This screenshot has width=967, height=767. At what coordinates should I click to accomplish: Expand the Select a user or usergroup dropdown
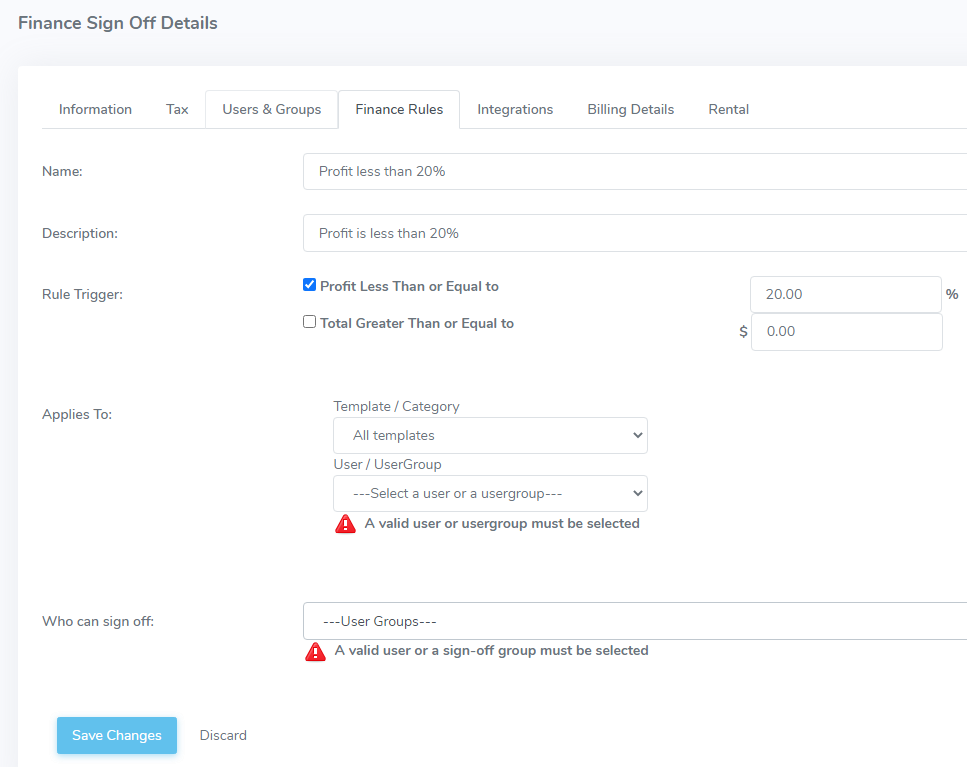coord(490,493)
